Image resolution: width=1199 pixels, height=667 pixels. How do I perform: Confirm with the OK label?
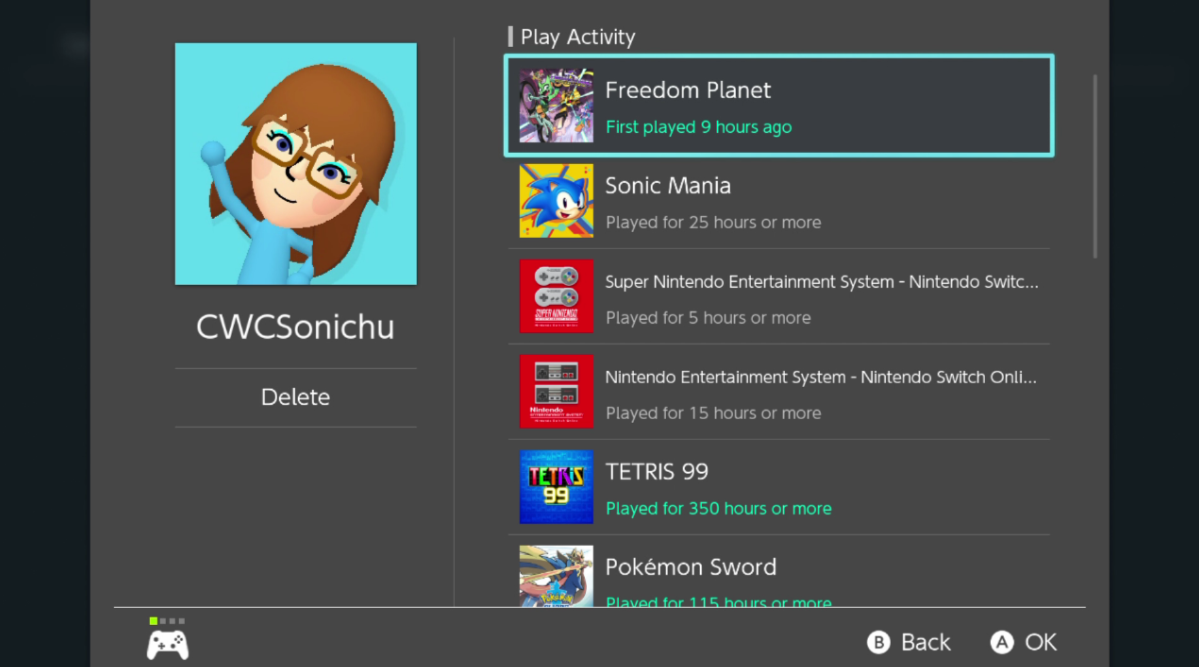(1041, 643)
